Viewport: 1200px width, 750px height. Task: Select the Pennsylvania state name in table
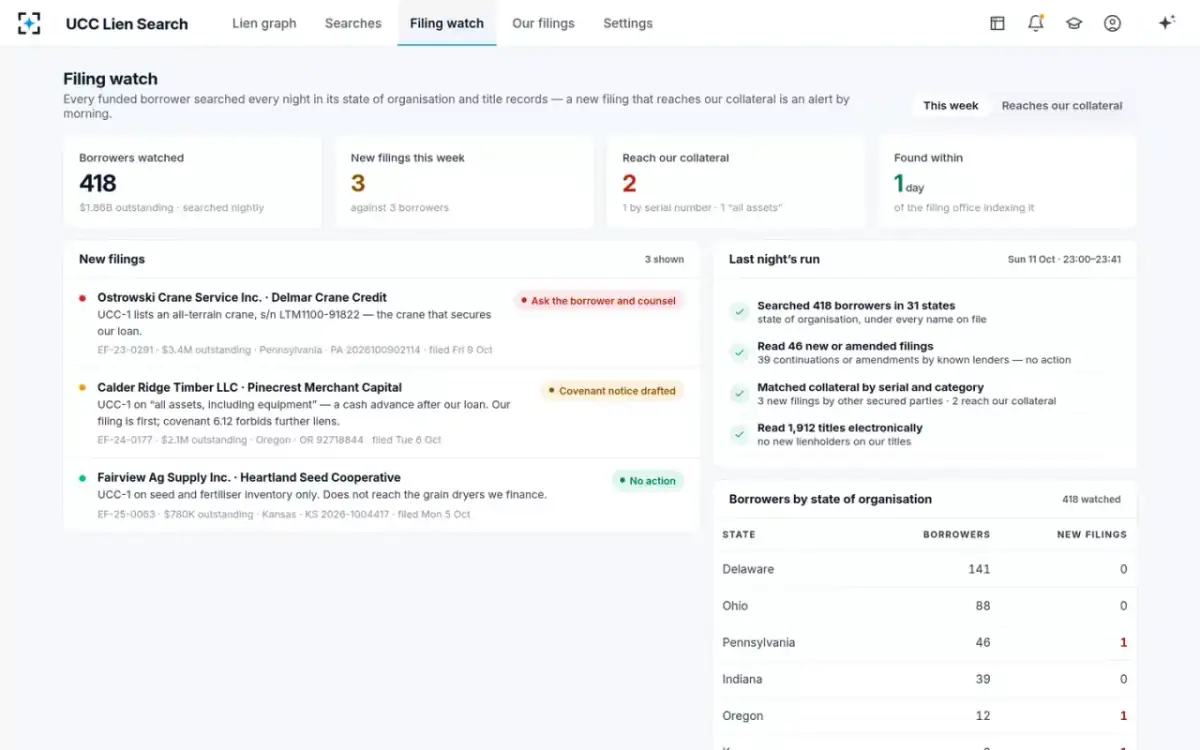click(x=759, y=643)
